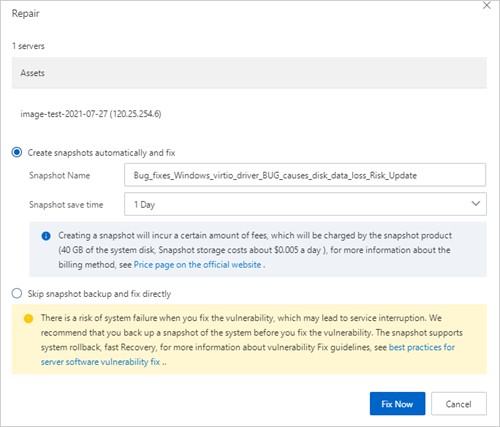The width and height of the screenshot is (500, 427).
Task: Click the Cancel button
Action: click(459, 404)
